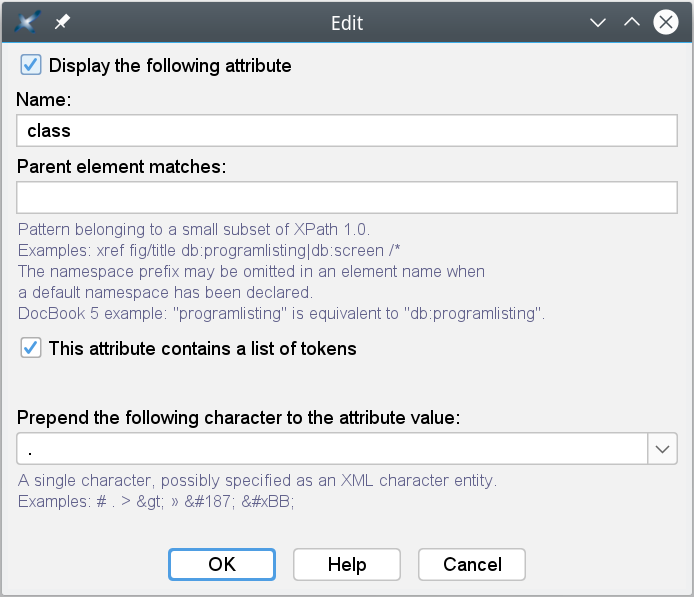The width and height of the screenshot is (694, 597).
Task: Uncheck Display the following attribute checkbox
Action: (31, 65)
